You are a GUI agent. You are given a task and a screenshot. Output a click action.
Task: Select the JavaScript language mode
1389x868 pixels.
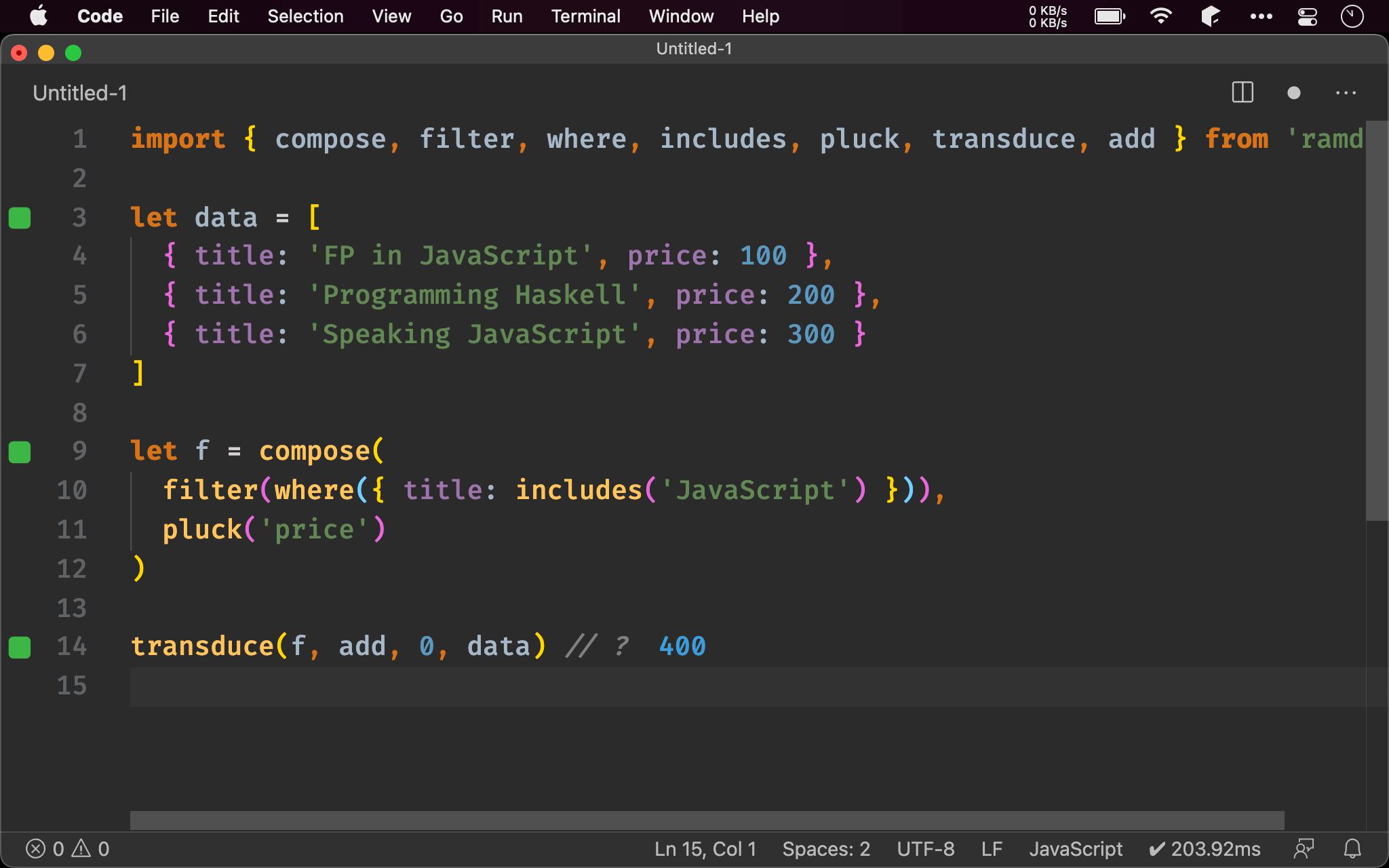[x=1076, y=849]
